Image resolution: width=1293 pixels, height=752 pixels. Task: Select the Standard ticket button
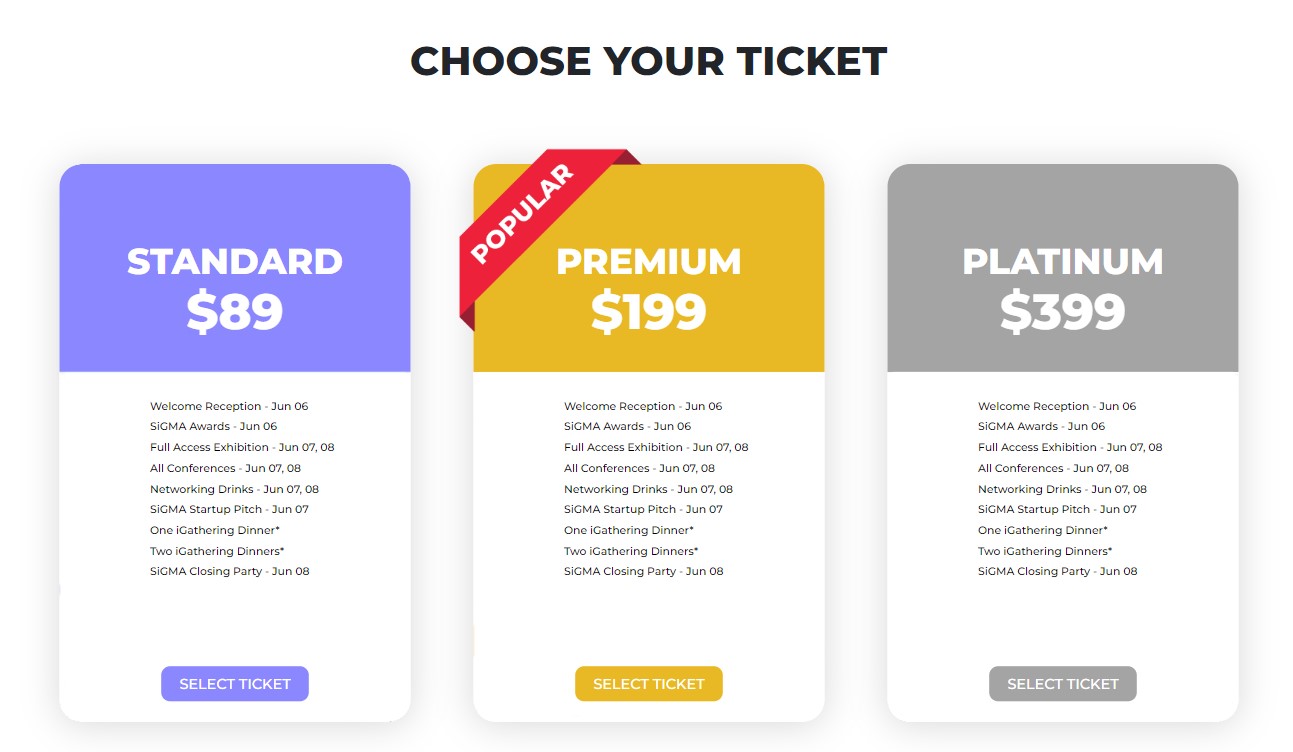(235, 684)
